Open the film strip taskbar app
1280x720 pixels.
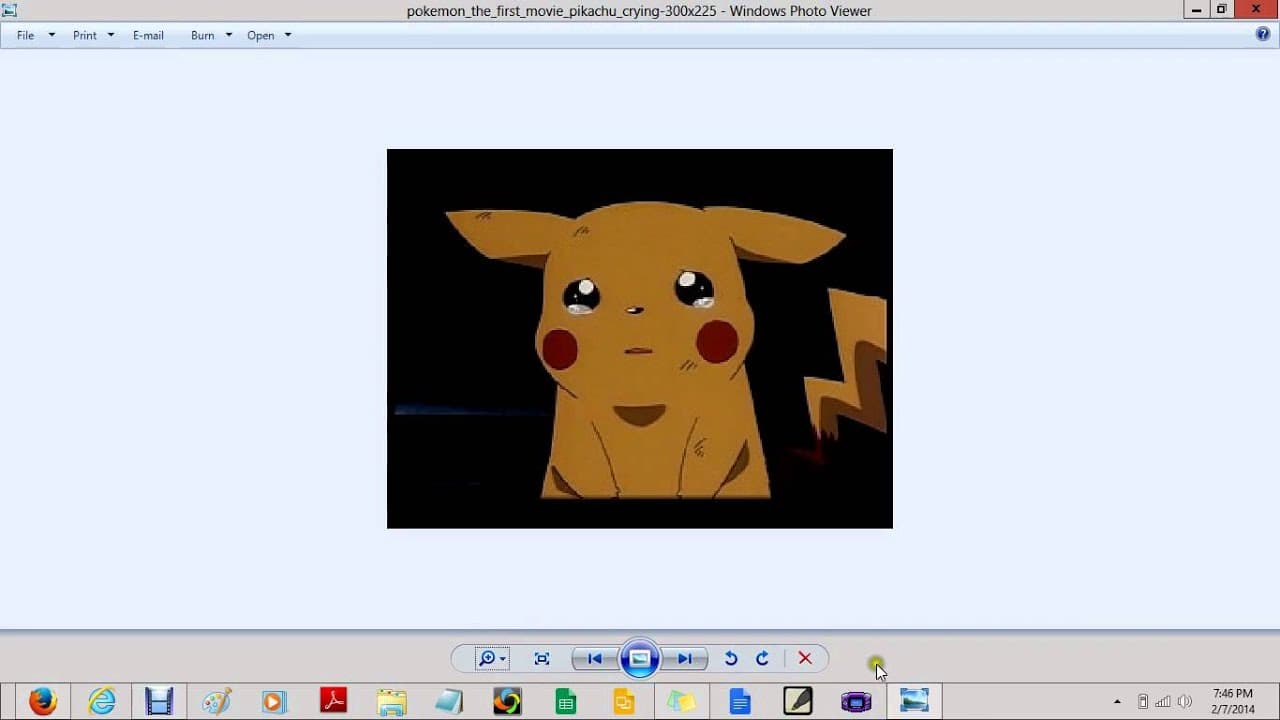(x=159, y=701)
